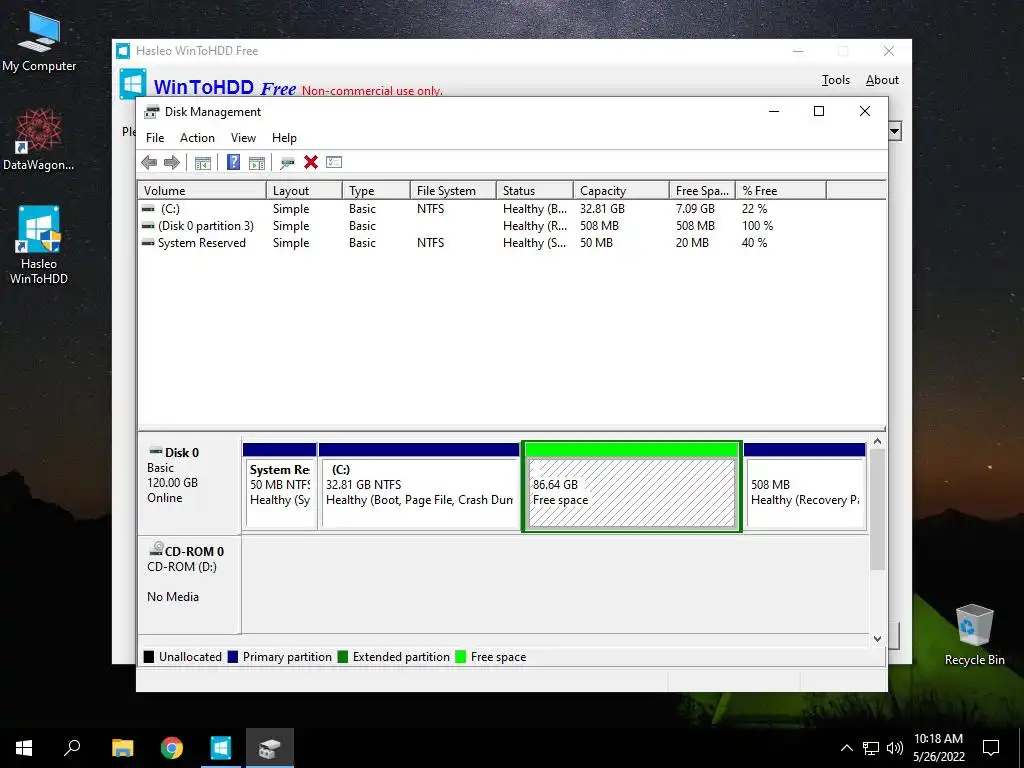Click the network icon in system tray
1024x768 pixels.
coord(871,748)
